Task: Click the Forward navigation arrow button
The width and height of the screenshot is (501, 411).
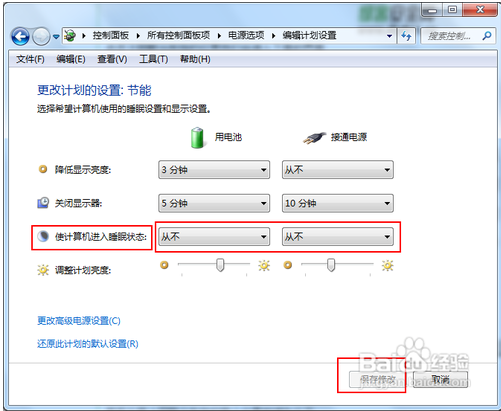Action: pyautogui.click(x=41, y=36)
